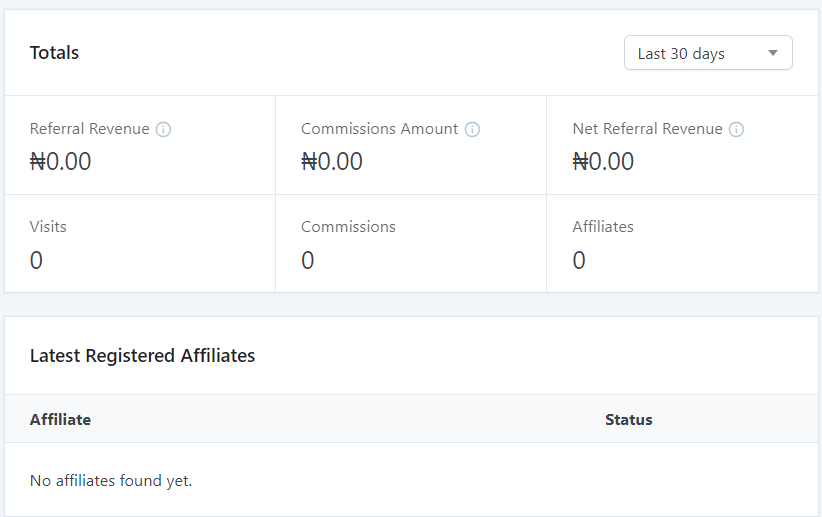Click the Affiliates total count of 0
The image size is (822, 517).
pyautogui.click(x=579, y=260)
